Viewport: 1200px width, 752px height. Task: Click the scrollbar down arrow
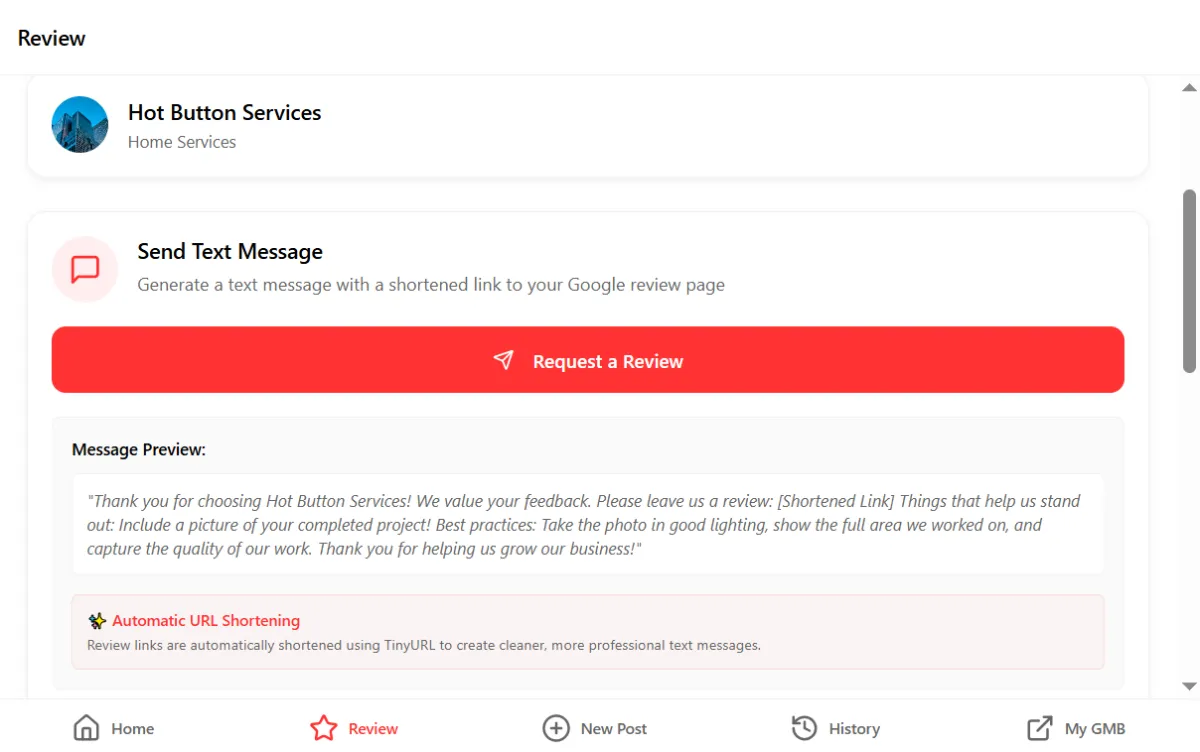pos(1189,686)
